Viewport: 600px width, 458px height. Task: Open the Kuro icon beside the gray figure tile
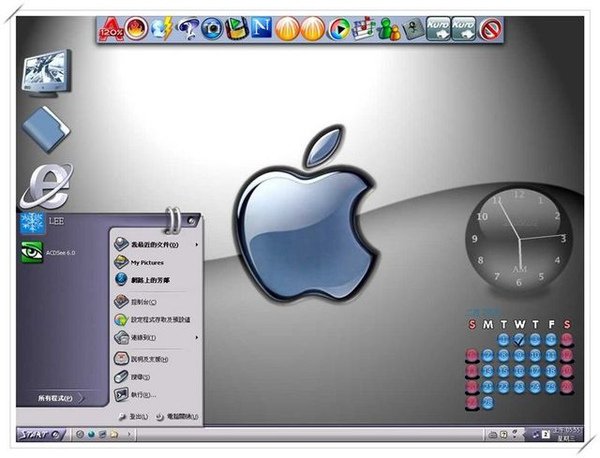(x=439, y=29)
